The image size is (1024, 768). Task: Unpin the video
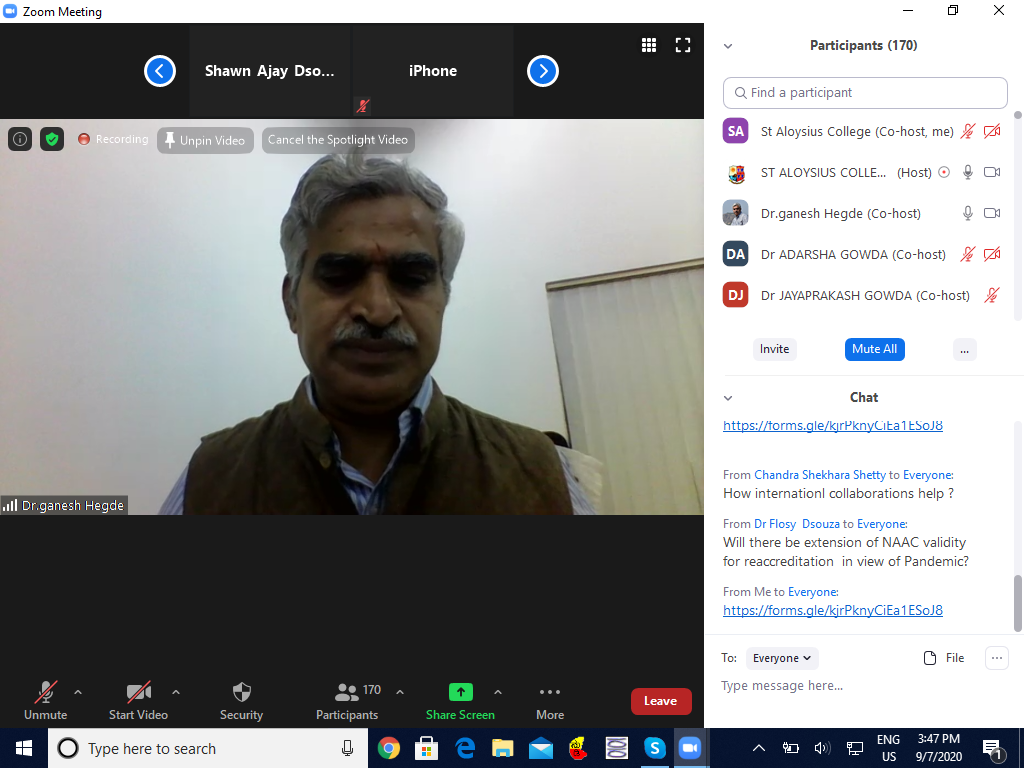pos(205,140)
